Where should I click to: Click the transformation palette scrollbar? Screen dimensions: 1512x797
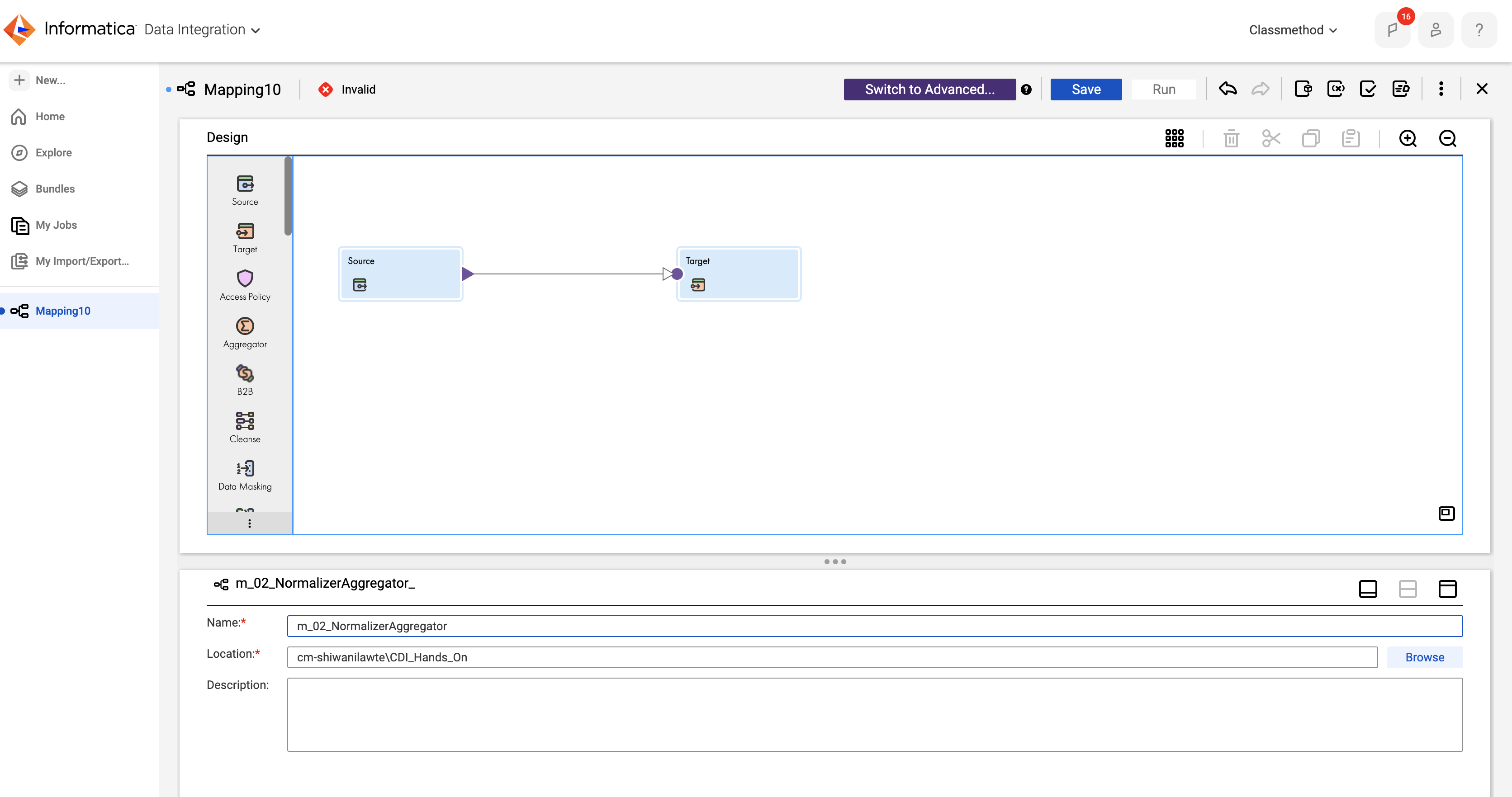pyautogui.click(x=288, y=197)
